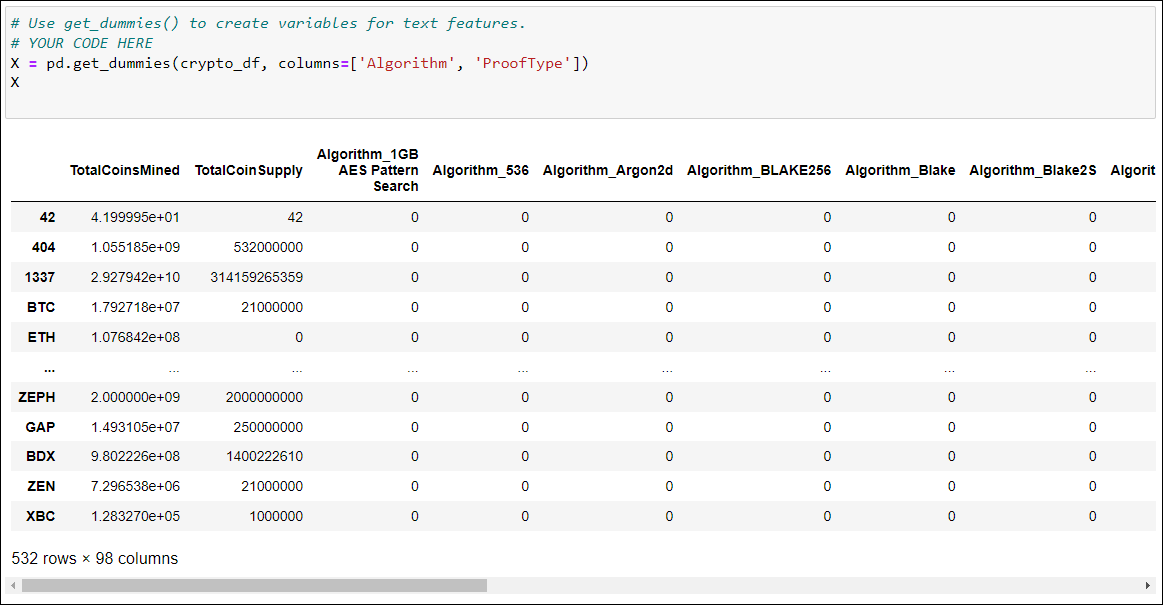The width and height of the screenshot is (1163, 605).
Task: Click ZEPH's TotalCoinsMined value 2.000000e+09
Action: tap(135, 397)
